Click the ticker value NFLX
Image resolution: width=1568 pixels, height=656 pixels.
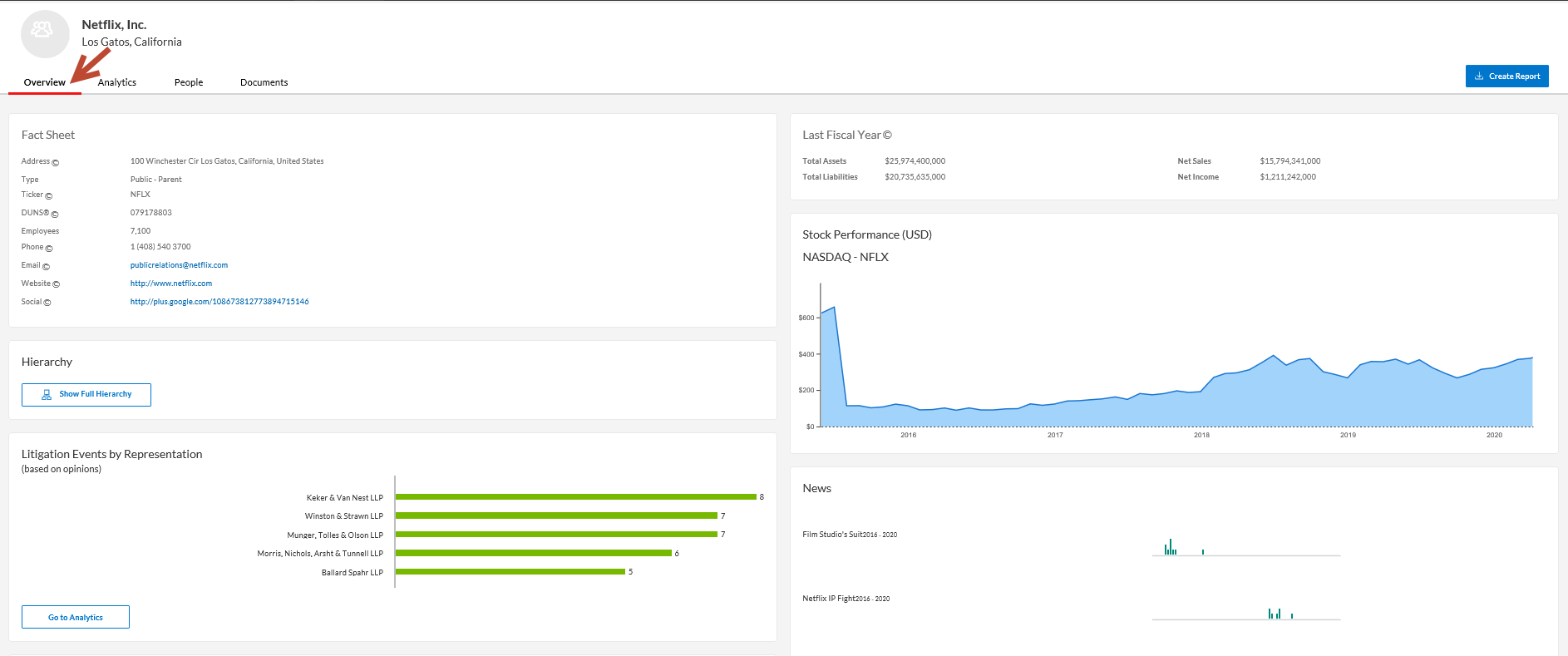point(141,195)
